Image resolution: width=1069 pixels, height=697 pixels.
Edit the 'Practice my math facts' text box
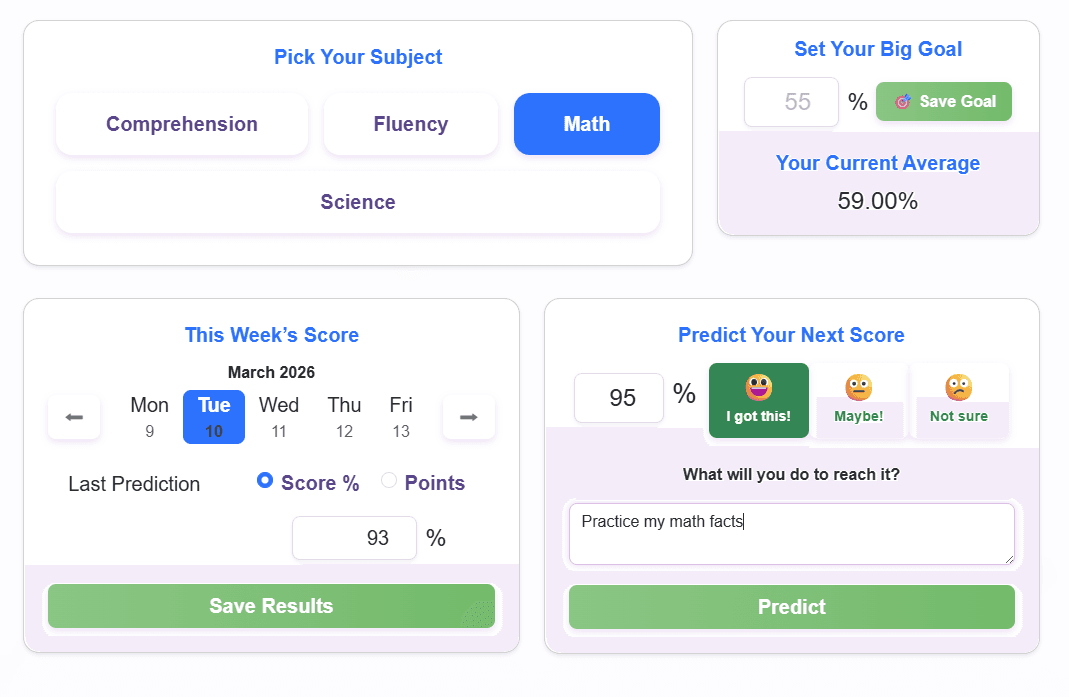tap(791, 534)
